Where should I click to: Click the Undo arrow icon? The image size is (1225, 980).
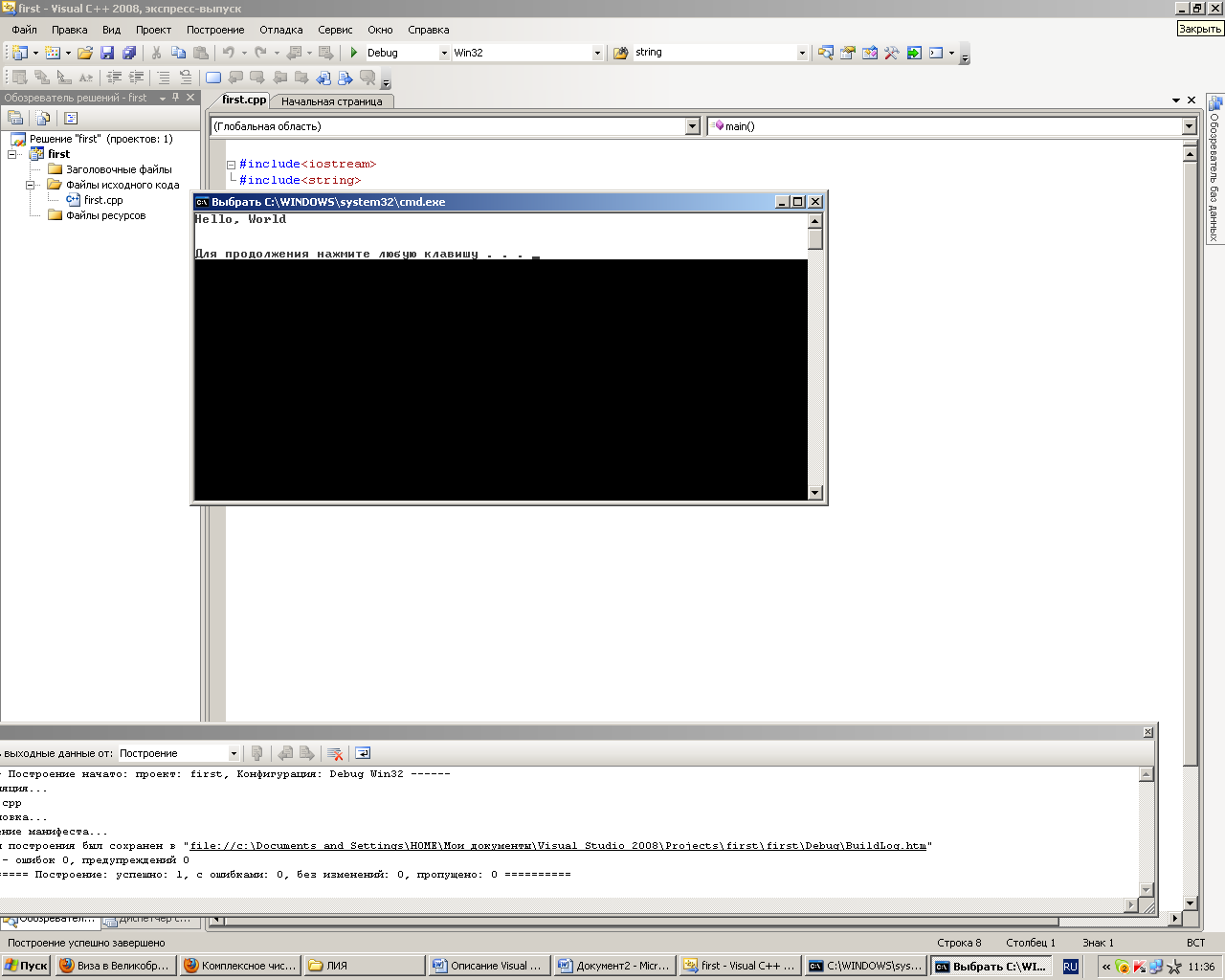coord(229,53)
